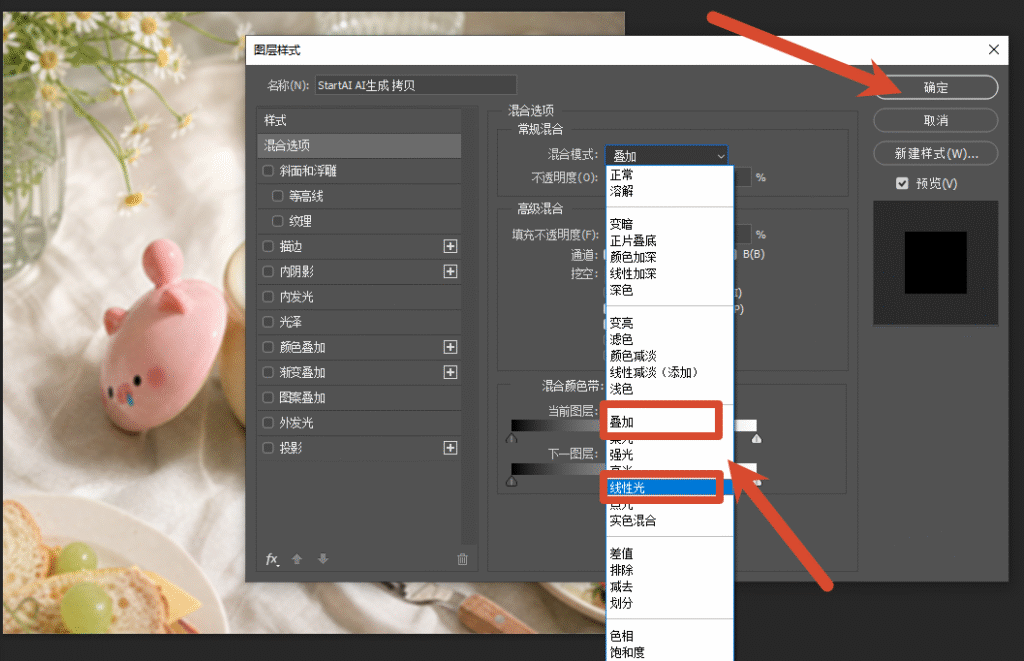Click the move effect down arrow

click(323, 559)
